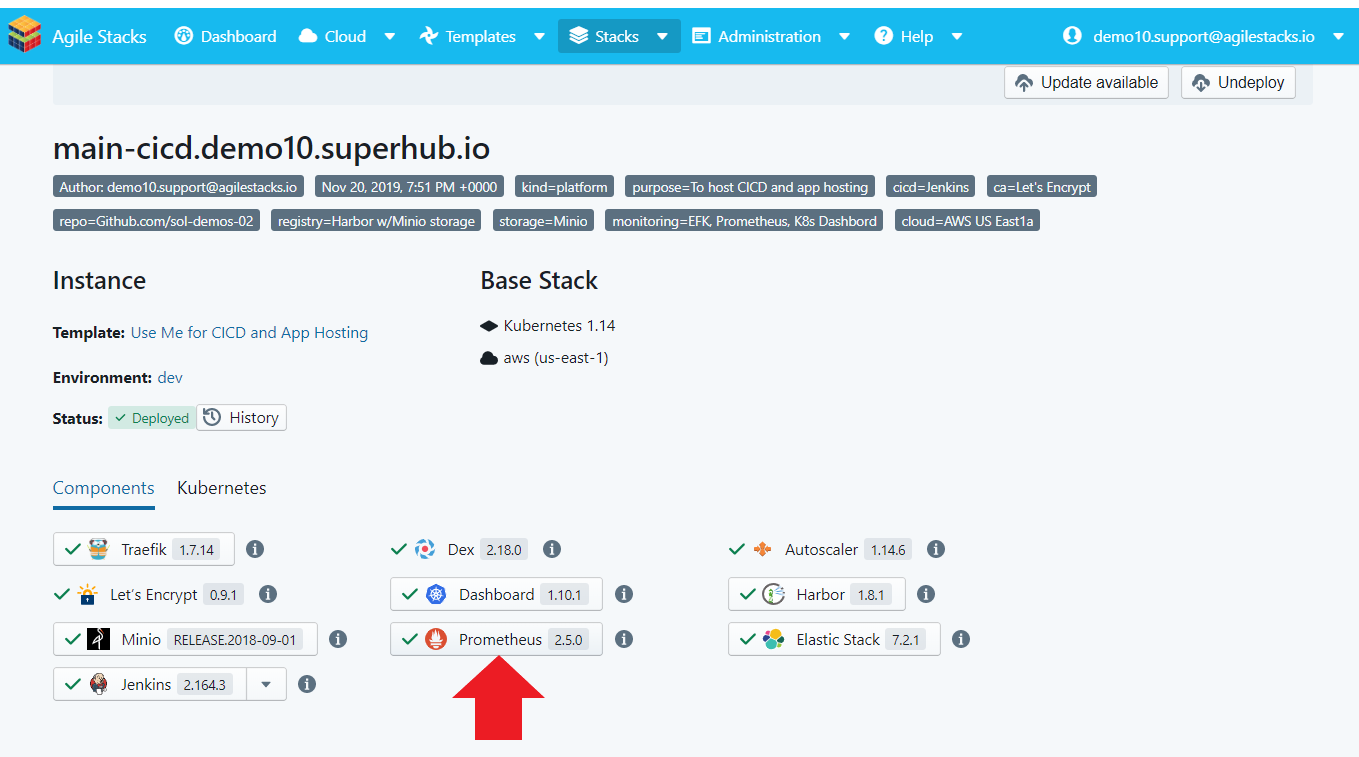
Task: Open the Harbor component button
Action: [817, 594]
